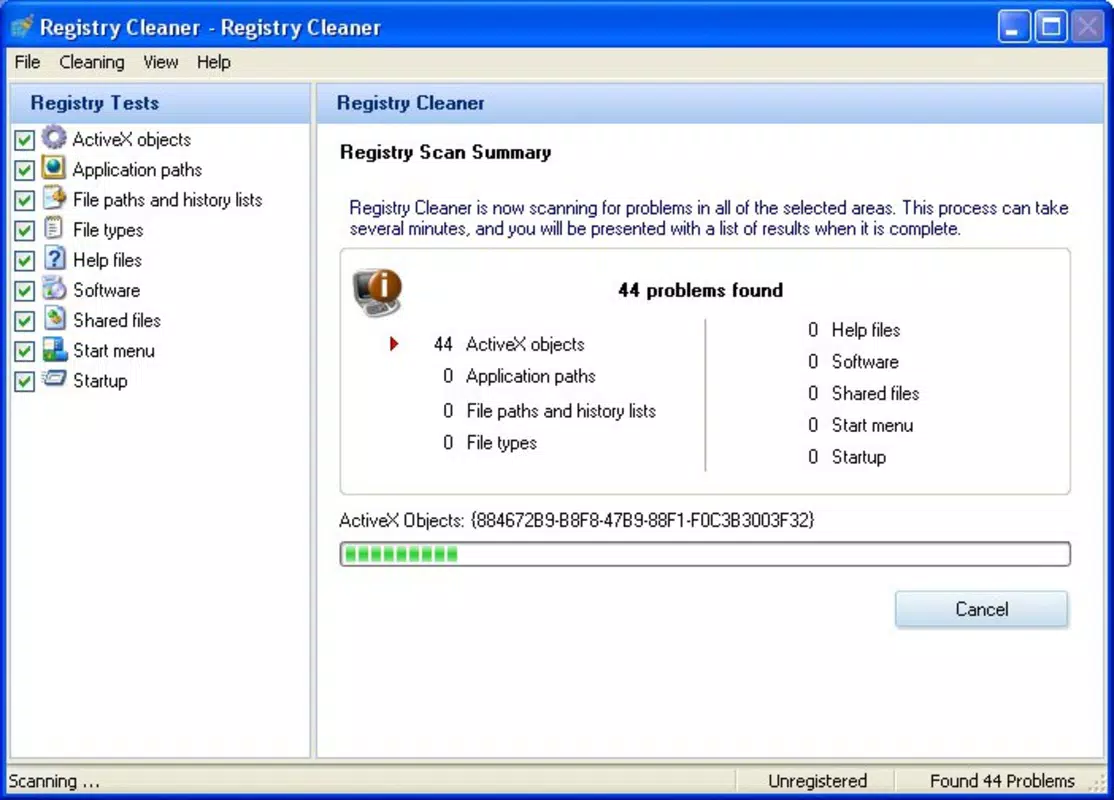The width and height of the screenshot is (1114, 800).
Task: Select ActiveX objects label in test list
Action: point(131,139)
